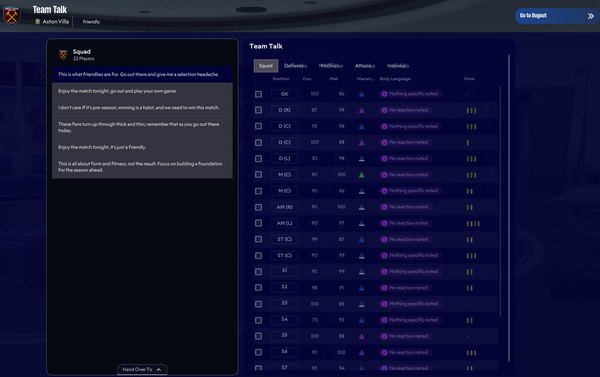The height and width of the screenshot is (377, 600).
Task: Click the S3 row body language face icon
Action: [x=385, y=304]
